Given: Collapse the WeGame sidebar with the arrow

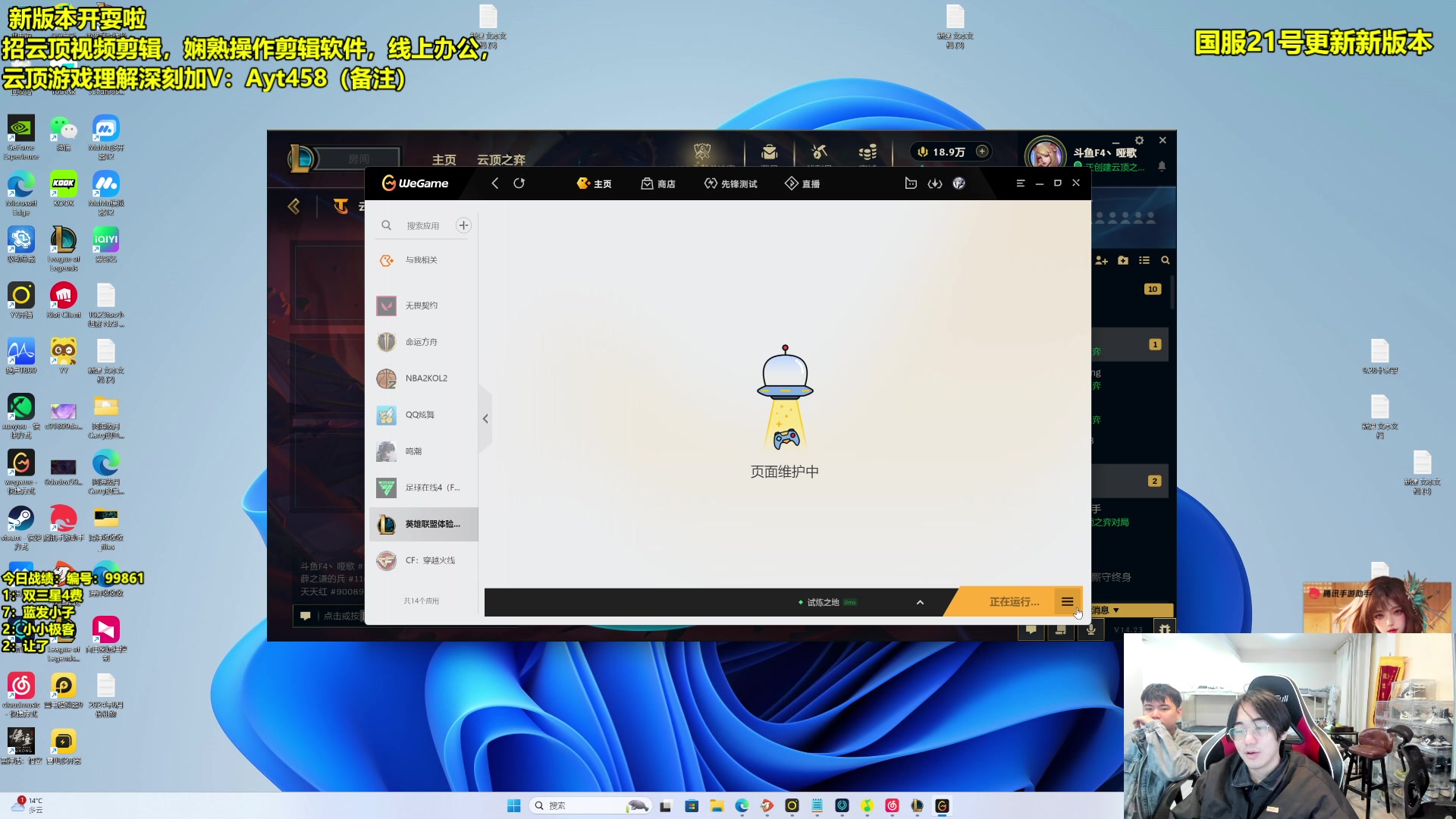Looking at the screenshot, I should pos(485,419).
